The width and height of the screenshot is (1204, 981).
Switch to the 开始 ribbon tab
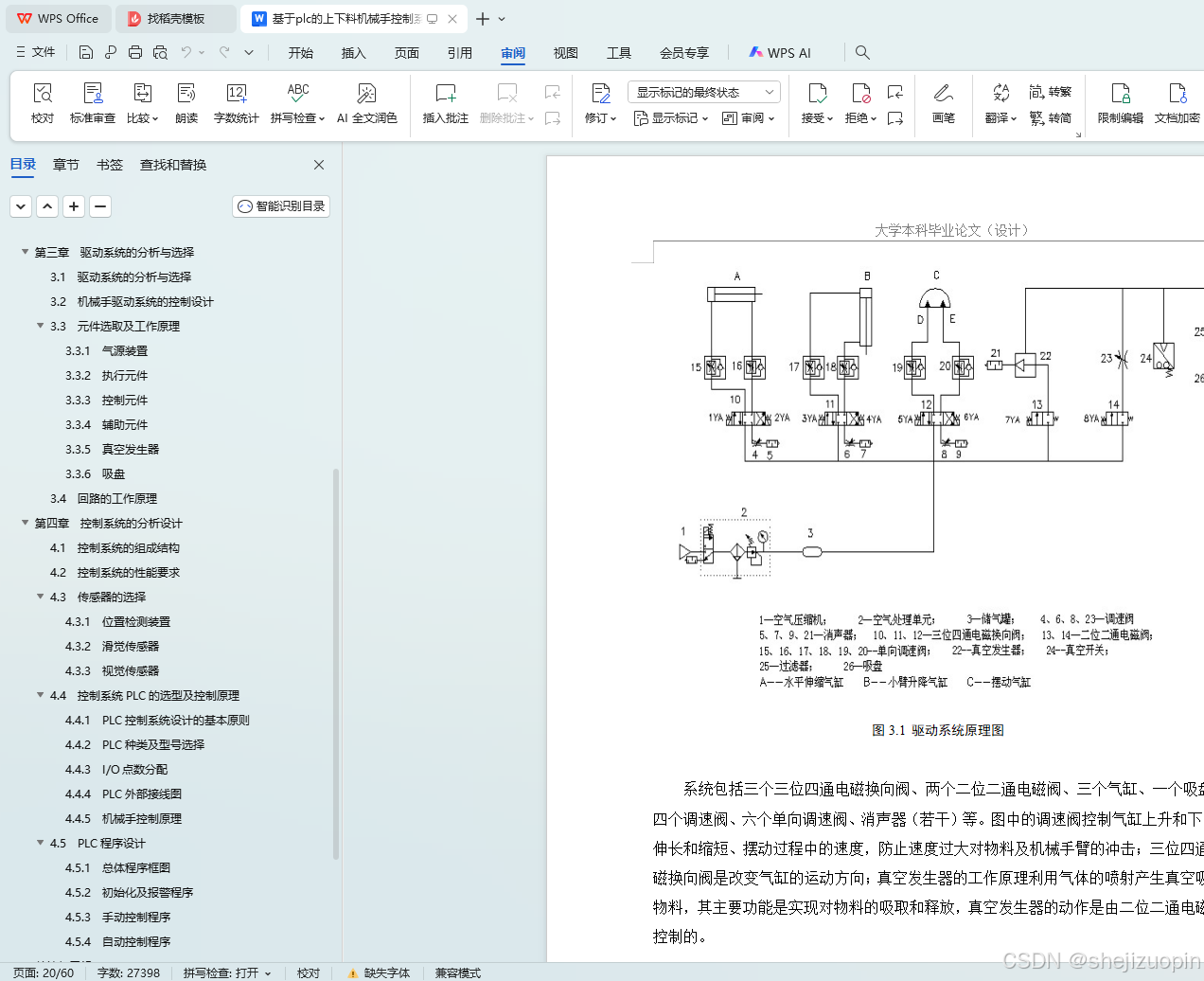pyautogui.click(x=301, y=53)
